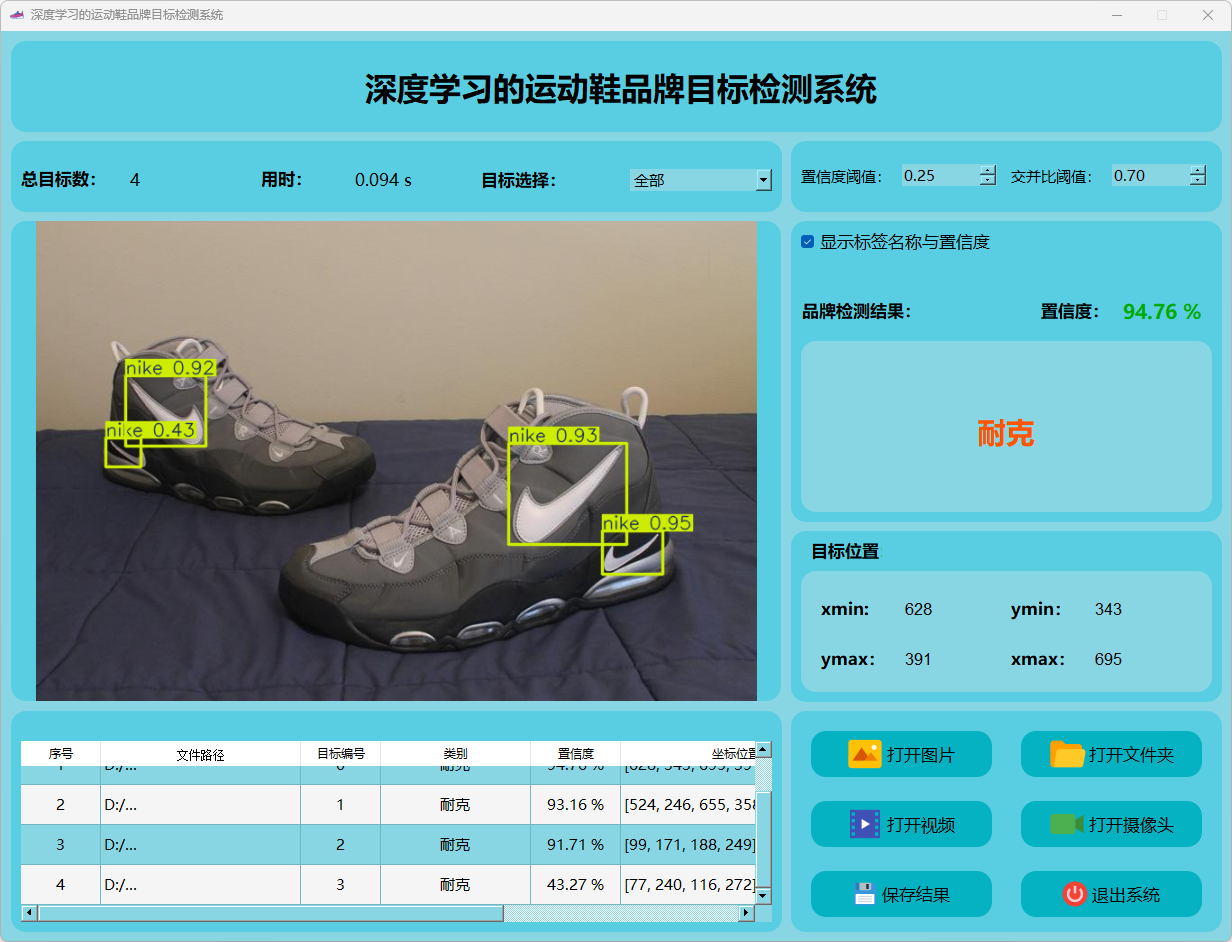The image size is (1232, 942).
Task: Click the red power icon on 退出系统
Action: pos(1074,894)
